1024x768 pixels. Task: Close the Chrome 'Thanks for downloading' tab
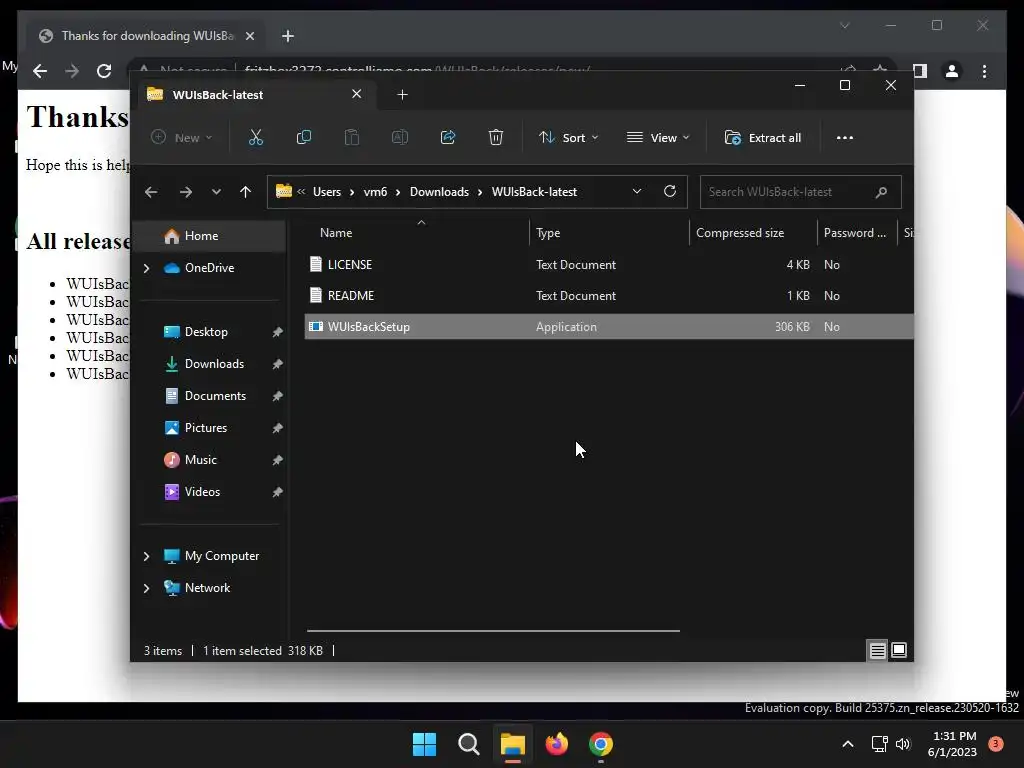(249, 36)
